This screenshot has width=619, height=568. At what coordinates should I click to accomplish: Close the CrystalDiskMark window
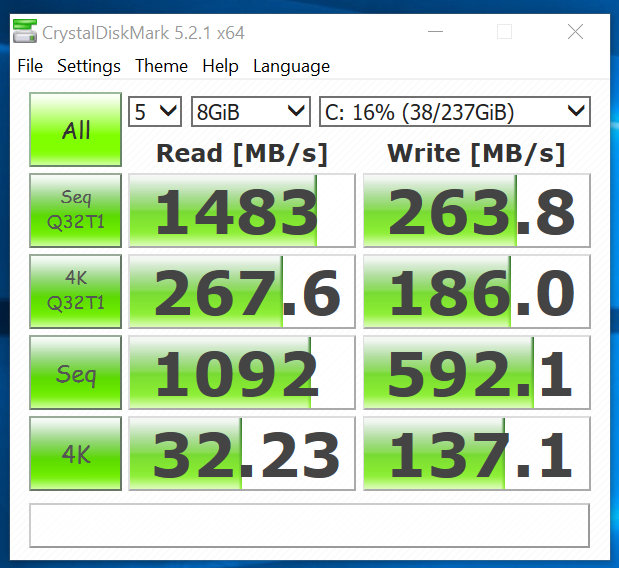pyautogui.click(x=575, y=32)
